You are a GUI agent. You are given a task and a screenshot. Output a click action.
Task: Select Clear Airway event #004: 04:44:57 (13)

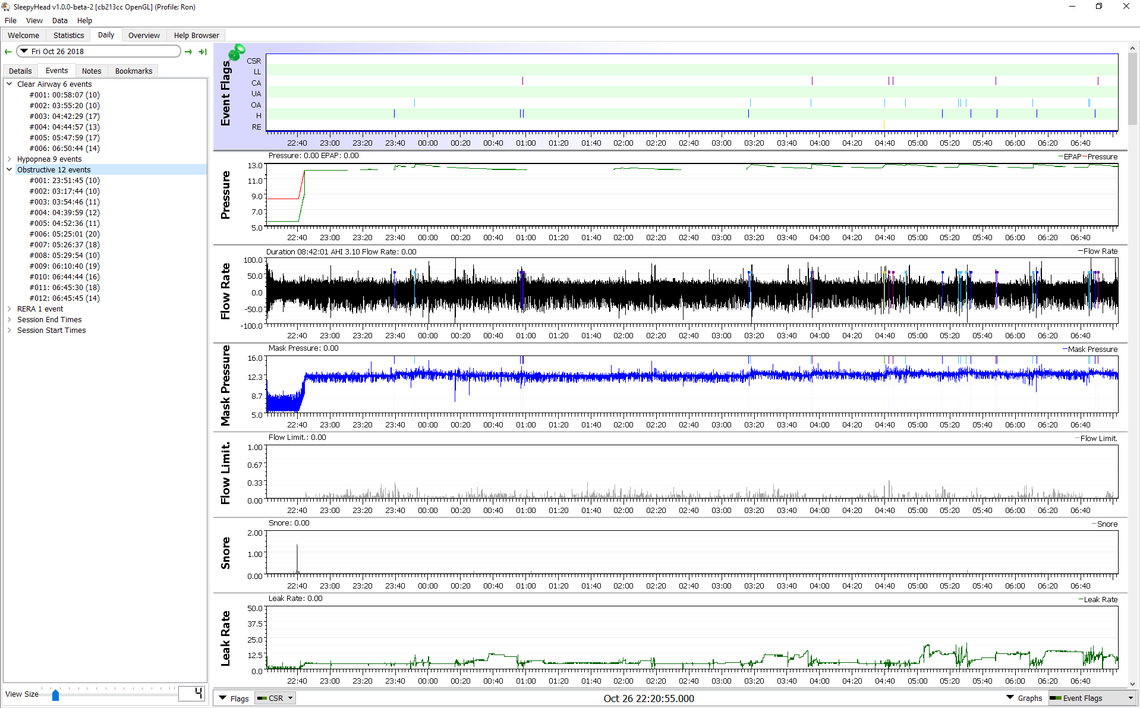[65, 127]
